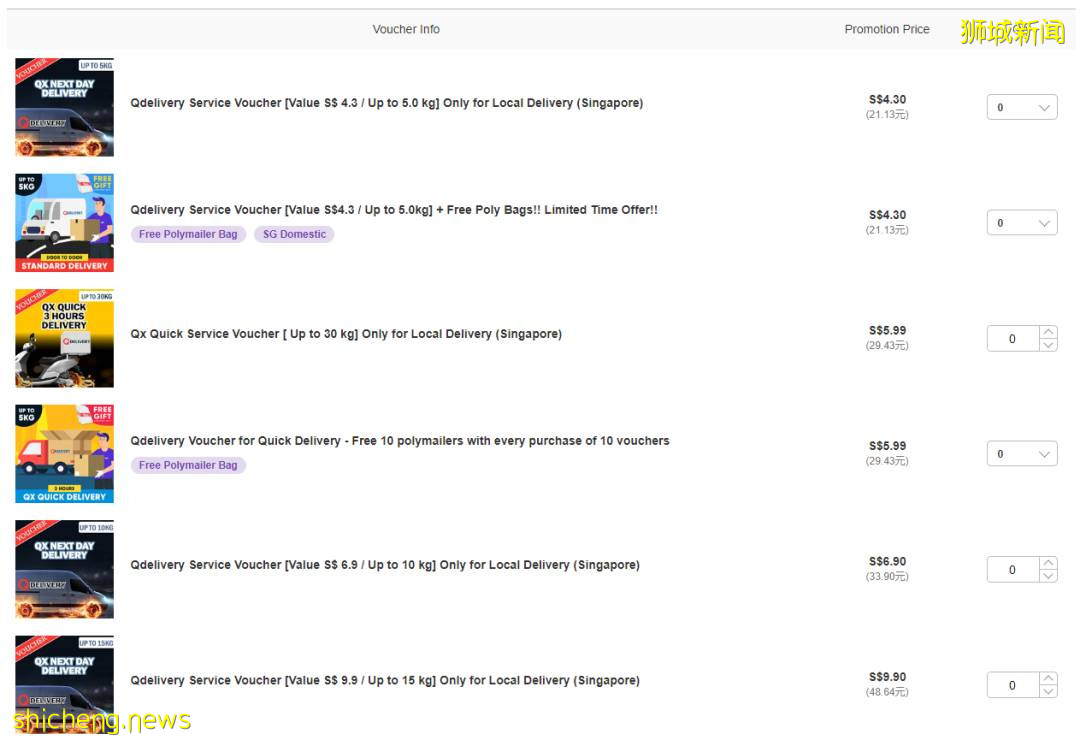Focus the quantity field of the S$9.90 voucher
Viewport: 1080px width, 740px height.
[x=1012, y=685]
